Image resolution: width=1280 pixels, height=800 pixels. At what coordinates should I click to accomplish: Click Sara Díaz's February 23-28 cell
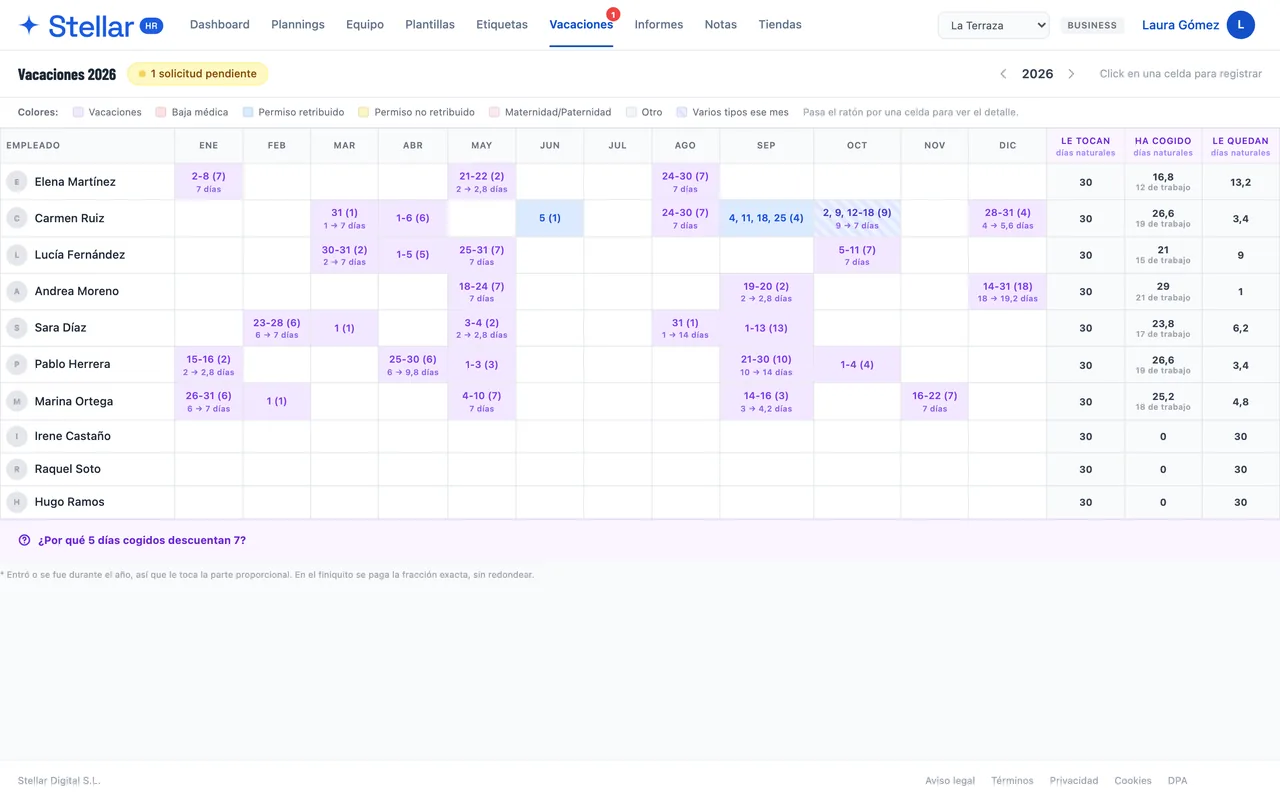point(277,328)
